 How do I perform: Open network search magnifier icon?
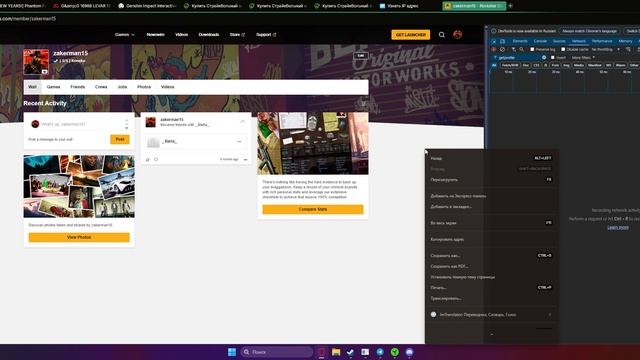(522, 49)
